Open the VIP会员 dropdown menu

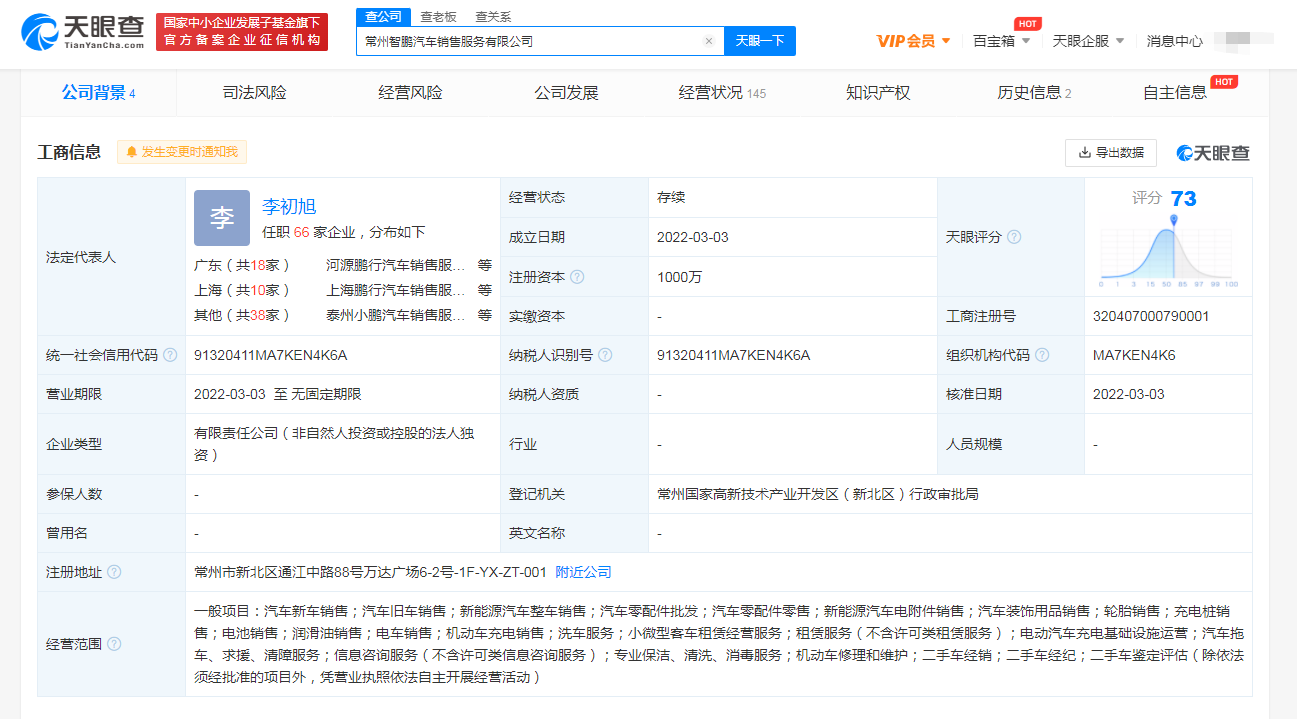tap(914, 41)
